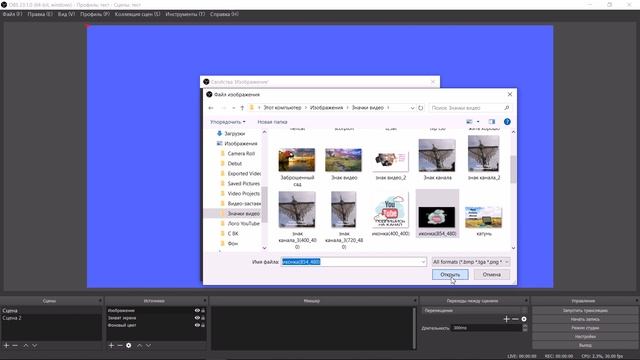Screen dimensions: 640x360
Task: Select the иконка(854_480) thumbnail
Action: pyautogui.click(x=437, y=217)
